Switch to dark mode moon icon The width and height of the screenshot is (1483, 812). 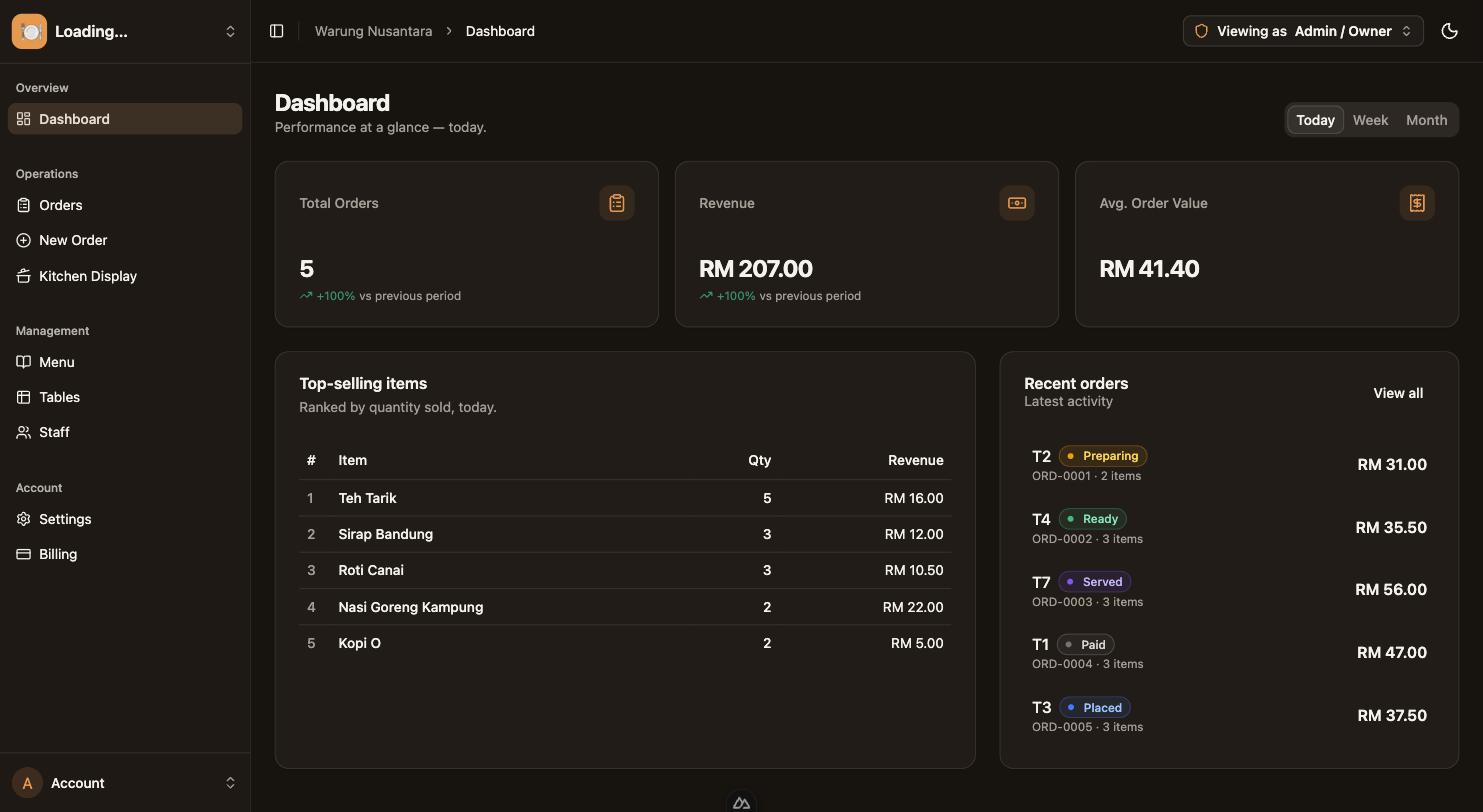click(x=1449, y=31)
